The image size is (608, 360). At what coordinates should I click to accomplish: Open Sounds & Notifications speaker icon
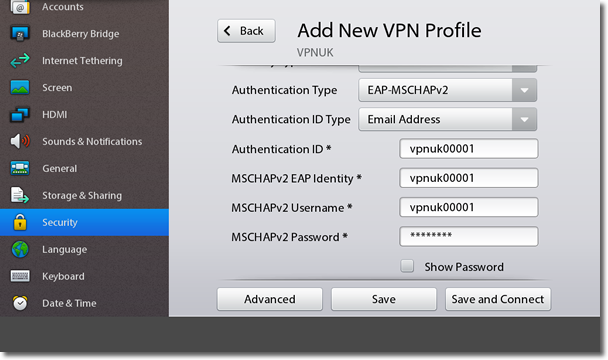(x=20, y=141)
